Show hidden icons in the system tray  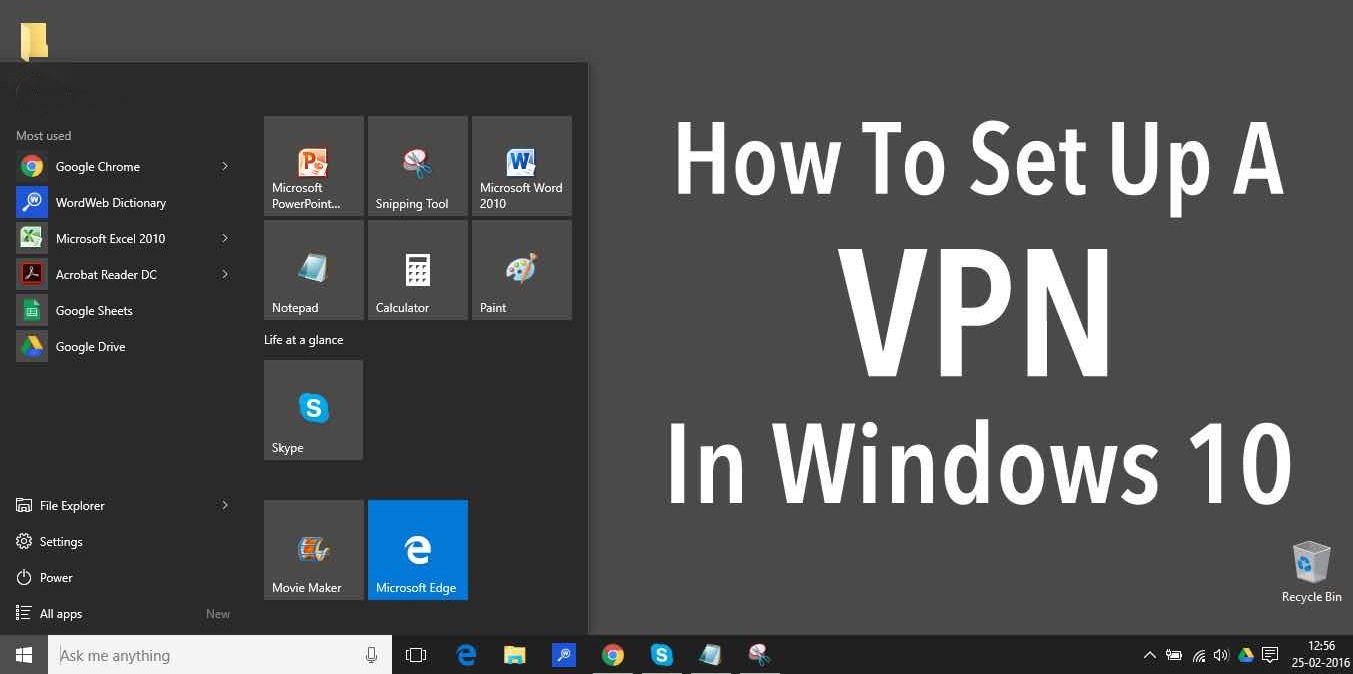(1149, 655)
